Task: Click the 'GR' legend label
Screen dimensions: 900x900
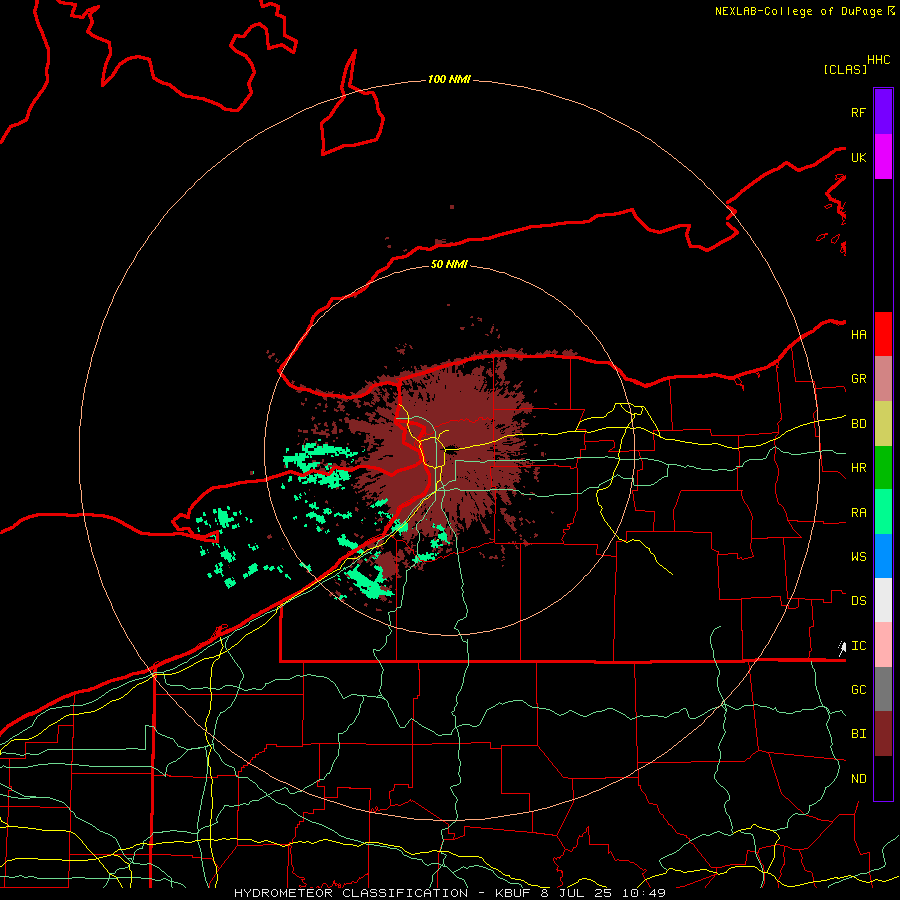Action: coord(858,379)
